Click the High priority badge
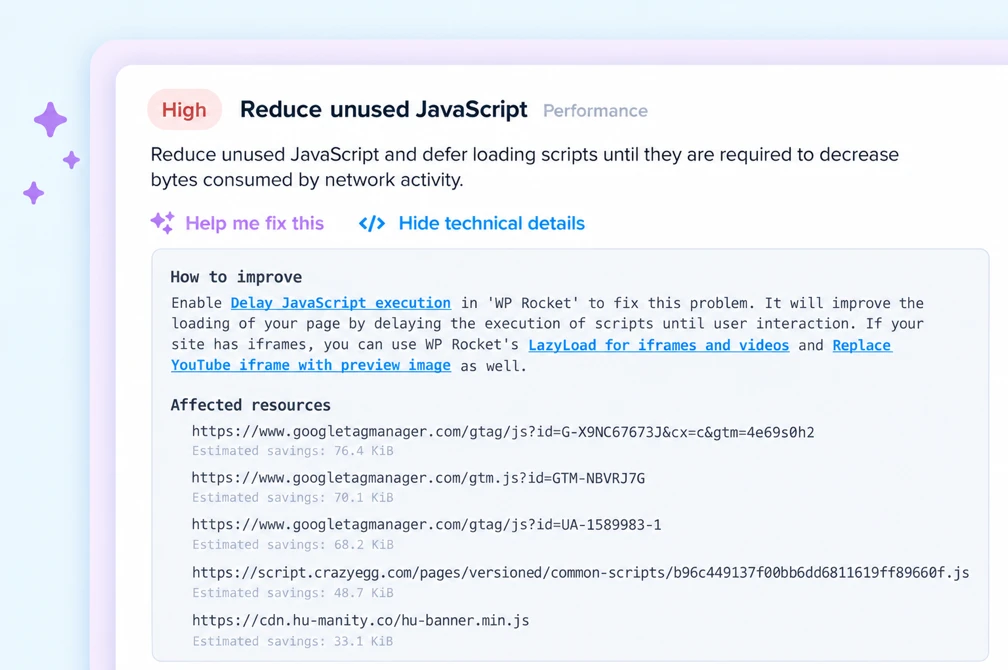Viewport: 1008px width, 670px height. tap(184, 109)
